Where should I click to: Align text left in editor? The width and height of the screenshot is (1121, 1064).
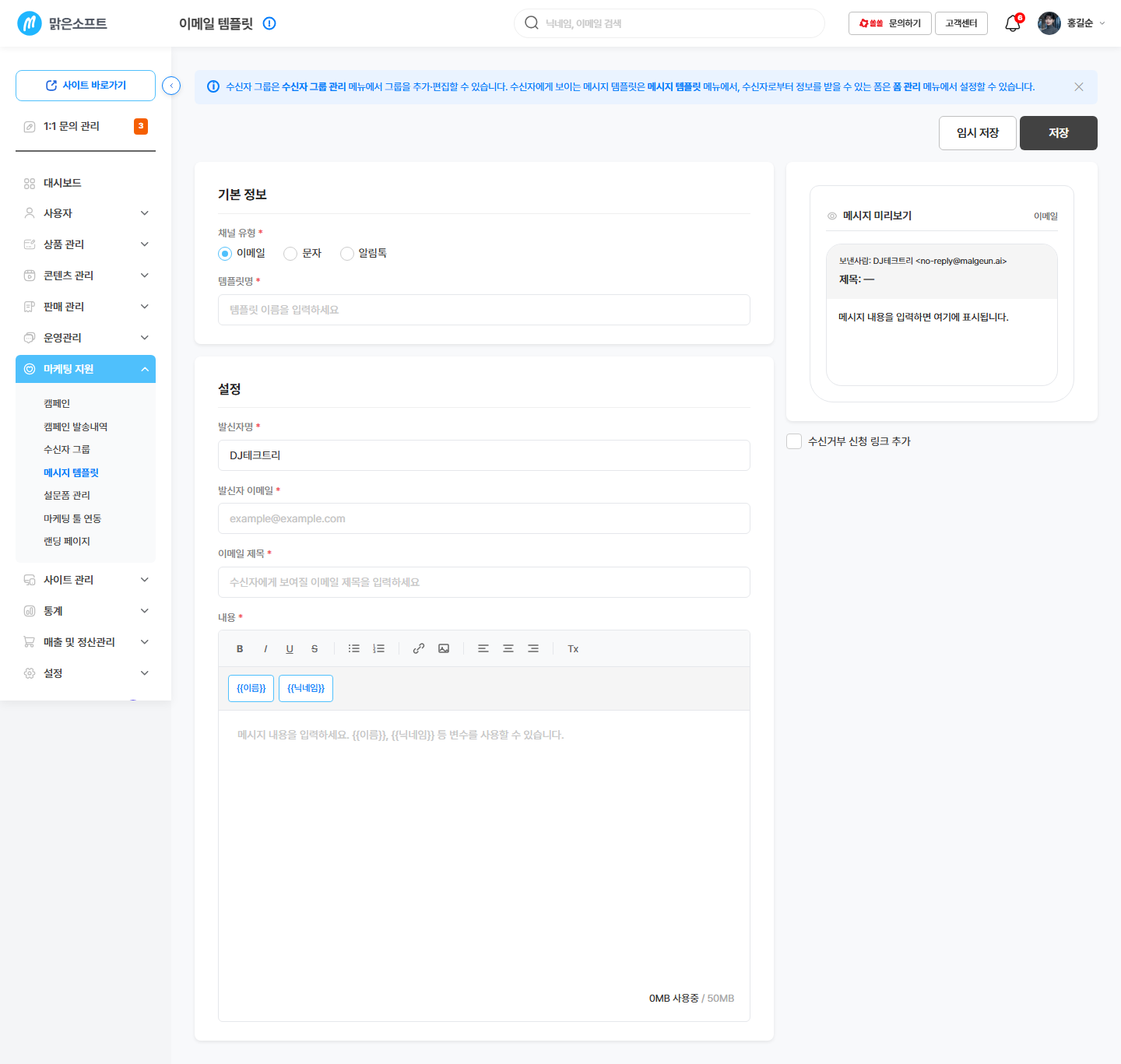click(x=483, y=648)
